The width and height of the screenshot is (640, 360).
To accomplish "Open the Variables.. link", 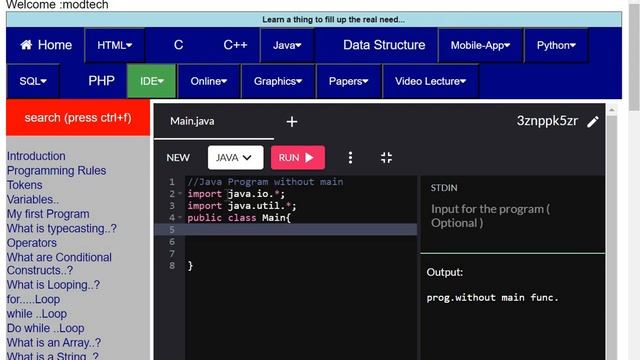I will click(x=33, y=200).
